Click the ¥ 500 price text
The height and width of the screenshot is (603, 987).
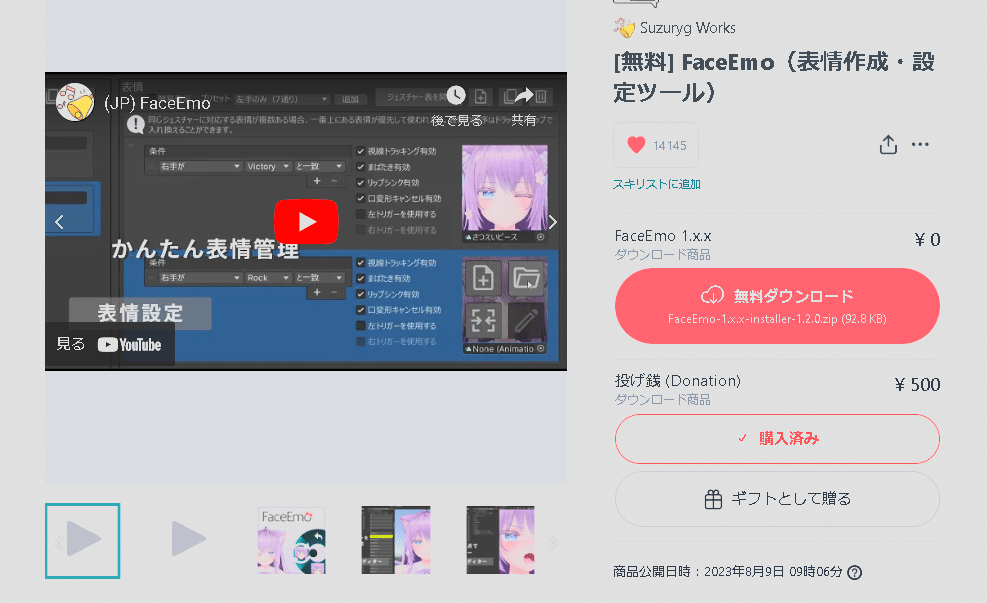917,385
